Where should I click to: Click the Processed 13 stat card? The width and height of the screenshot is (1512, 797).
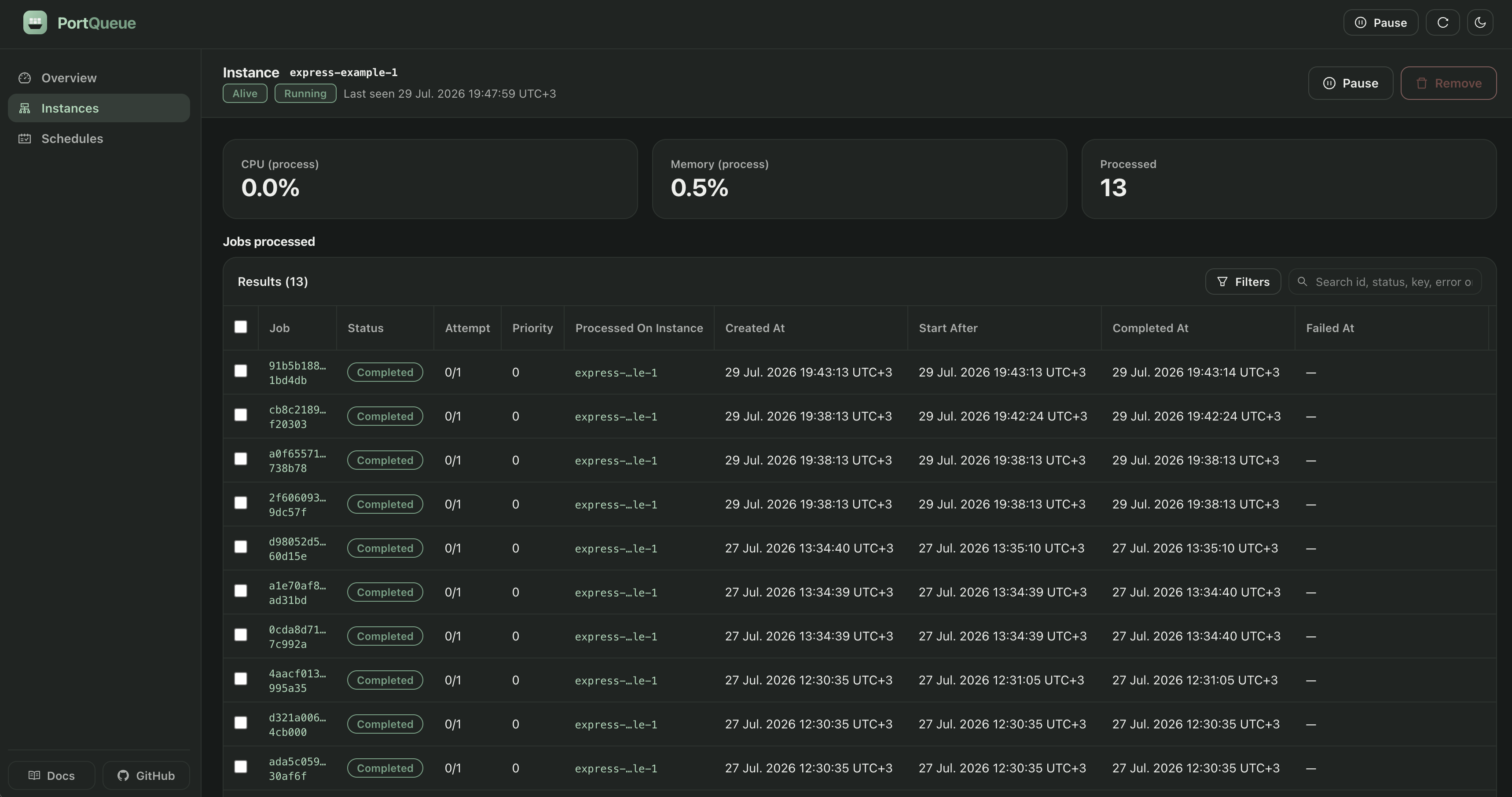[x=1289, y=179]
